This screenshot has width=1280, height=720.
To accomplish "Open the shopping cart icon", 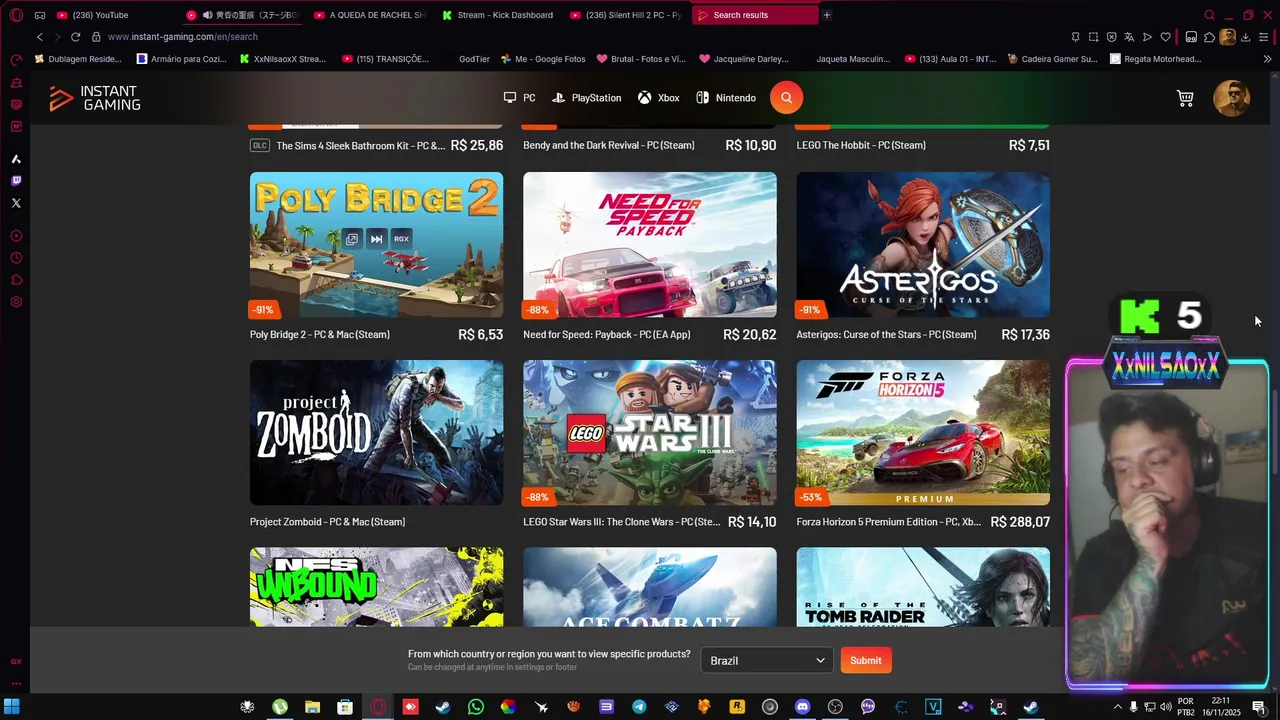I will [x=1185, y=98].
